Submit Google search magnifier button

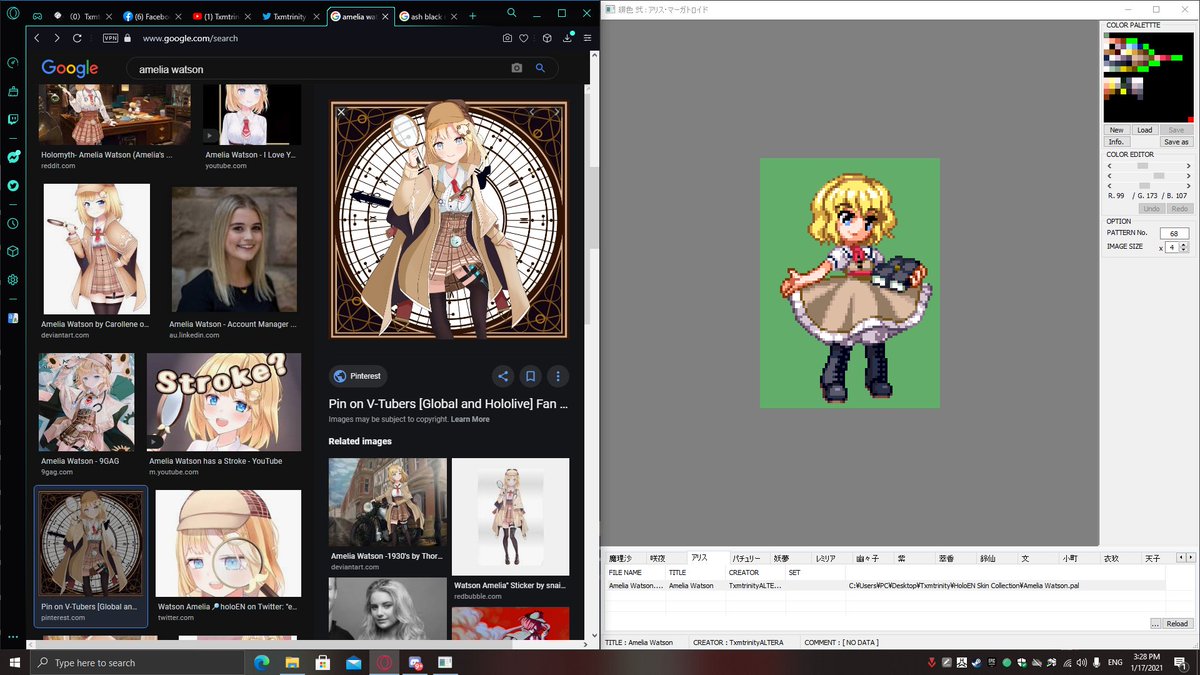coord(540,68)
